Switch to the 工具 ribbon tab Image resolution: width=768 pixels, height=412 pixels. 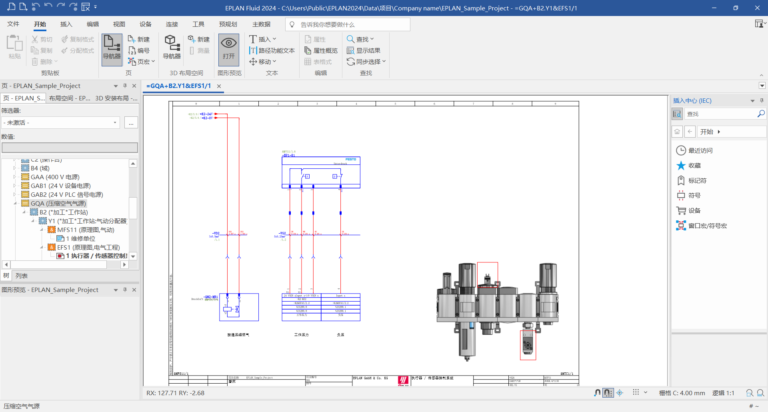point(198,24)
